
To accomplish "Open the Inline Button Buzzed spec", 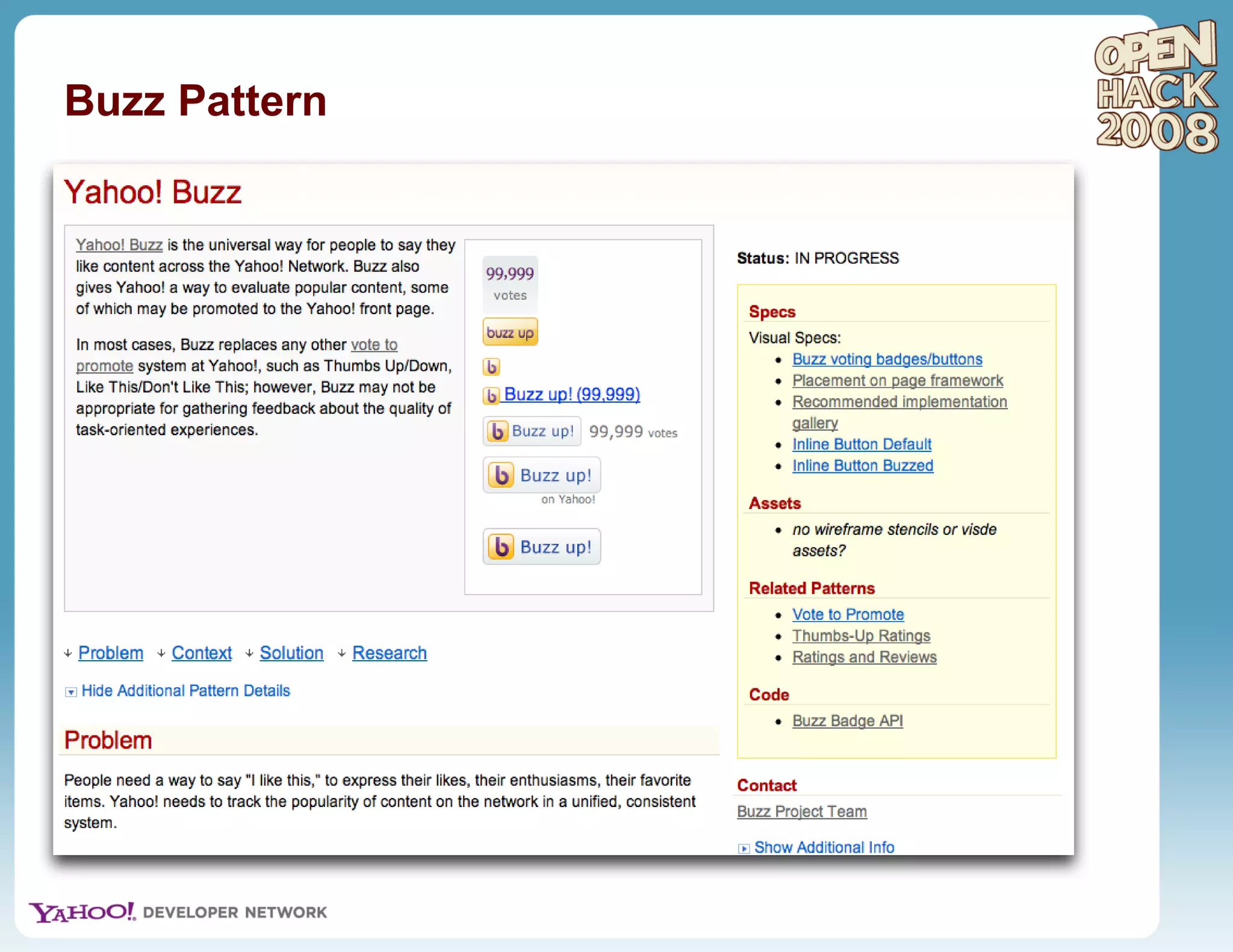I will click(863, 466).
